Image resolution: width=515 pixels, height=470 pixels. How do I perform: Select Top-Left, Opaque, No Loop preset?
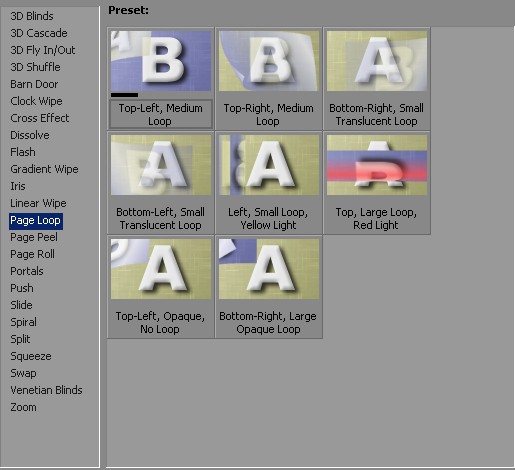coord(161,287)
